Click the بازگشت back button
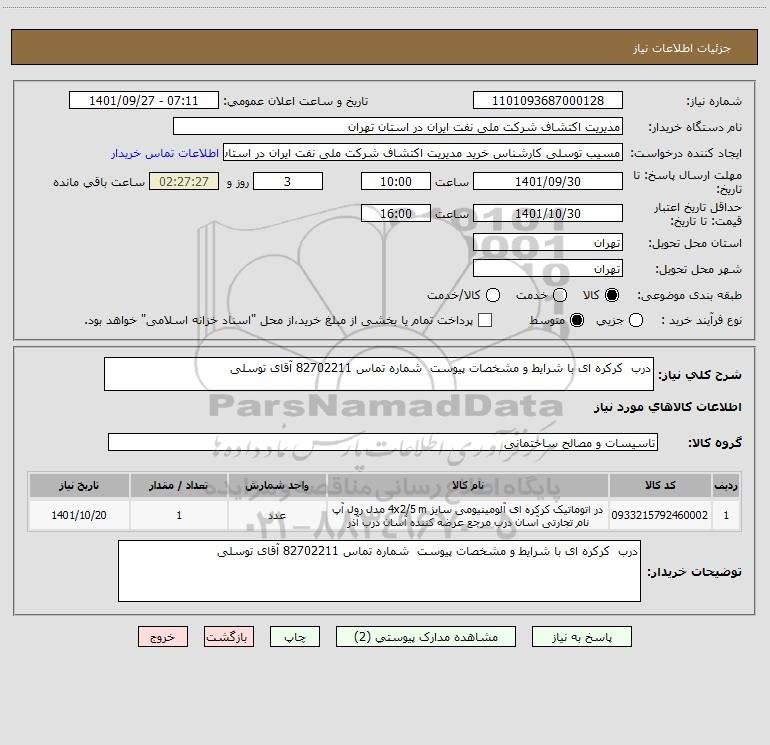Screen dimensions: 770x745 [x=229, y=636]
